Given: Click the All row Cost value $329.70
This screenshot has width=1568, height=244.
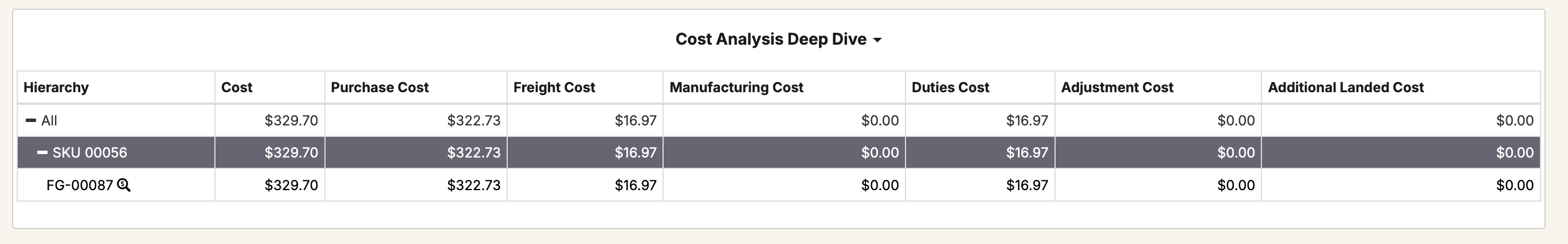Looking at the screenshot, I should [291, 120].
